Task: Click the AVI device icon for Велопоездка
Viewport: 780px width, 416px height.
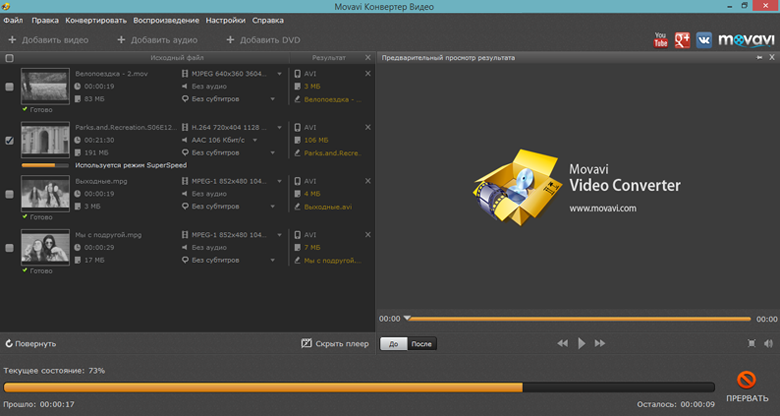Action: tap(297, 74)
